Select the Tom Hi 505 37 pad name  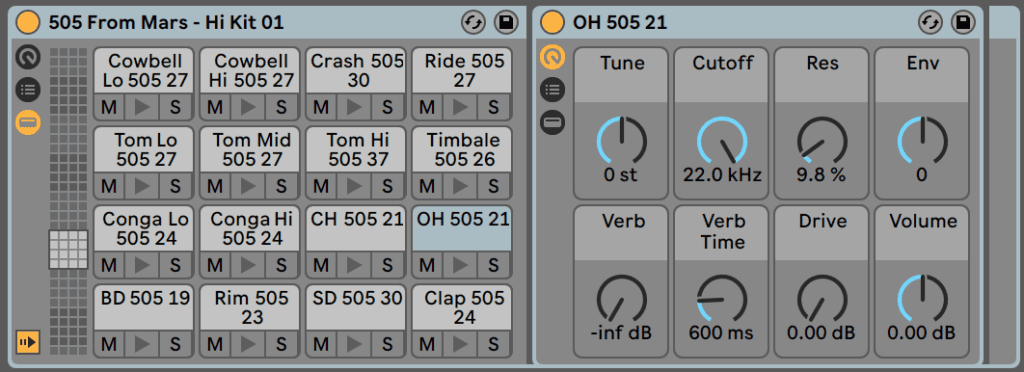[356, 149]
